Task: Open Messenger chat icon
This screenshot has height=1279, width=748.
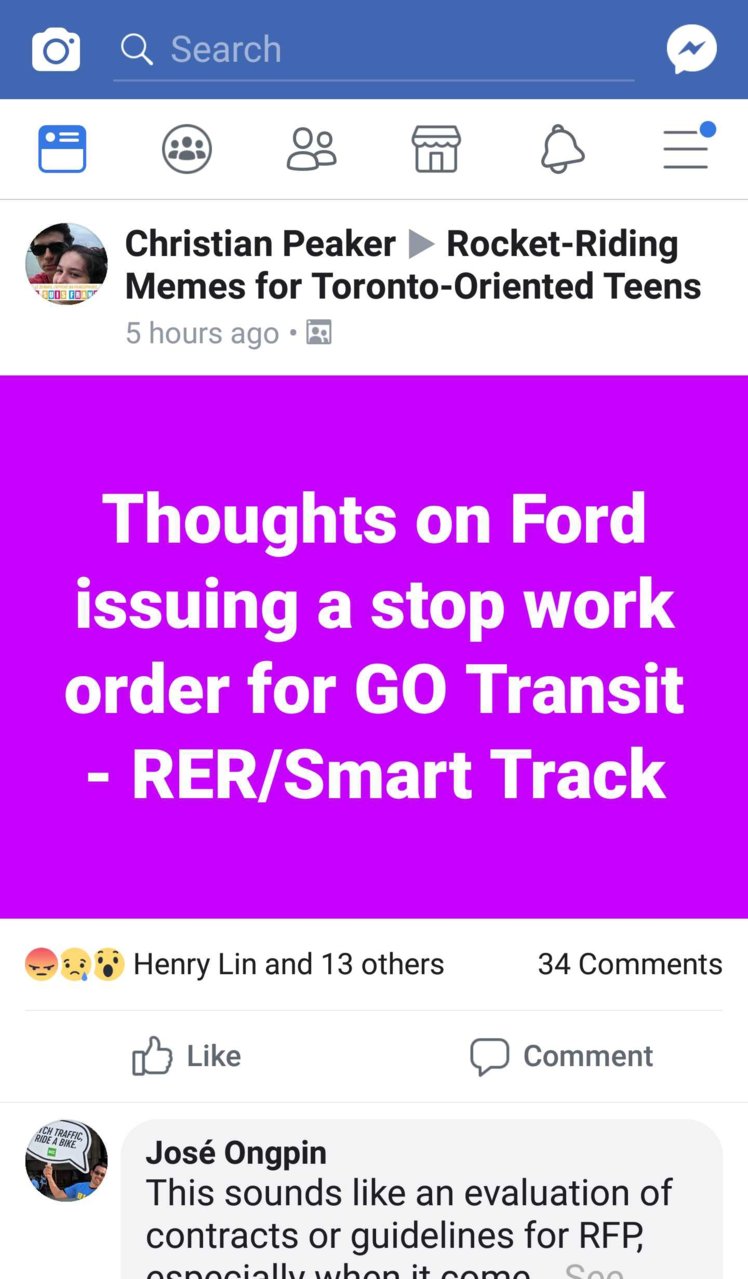Action: point(692,50)
